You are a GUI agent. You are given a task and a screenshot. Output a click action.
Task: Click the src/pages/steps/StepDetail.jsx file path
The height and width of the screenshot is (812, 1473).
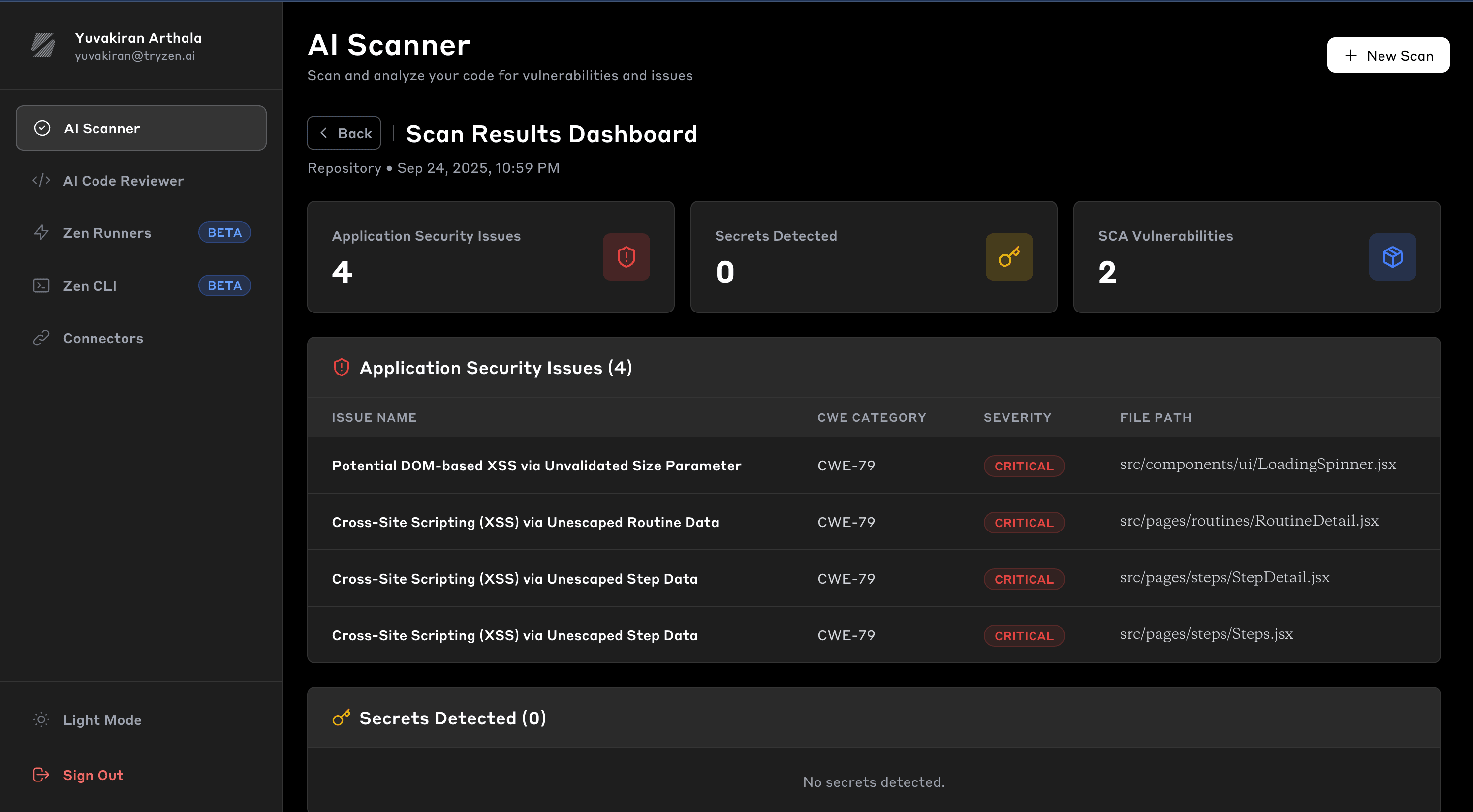point(1224,578)
